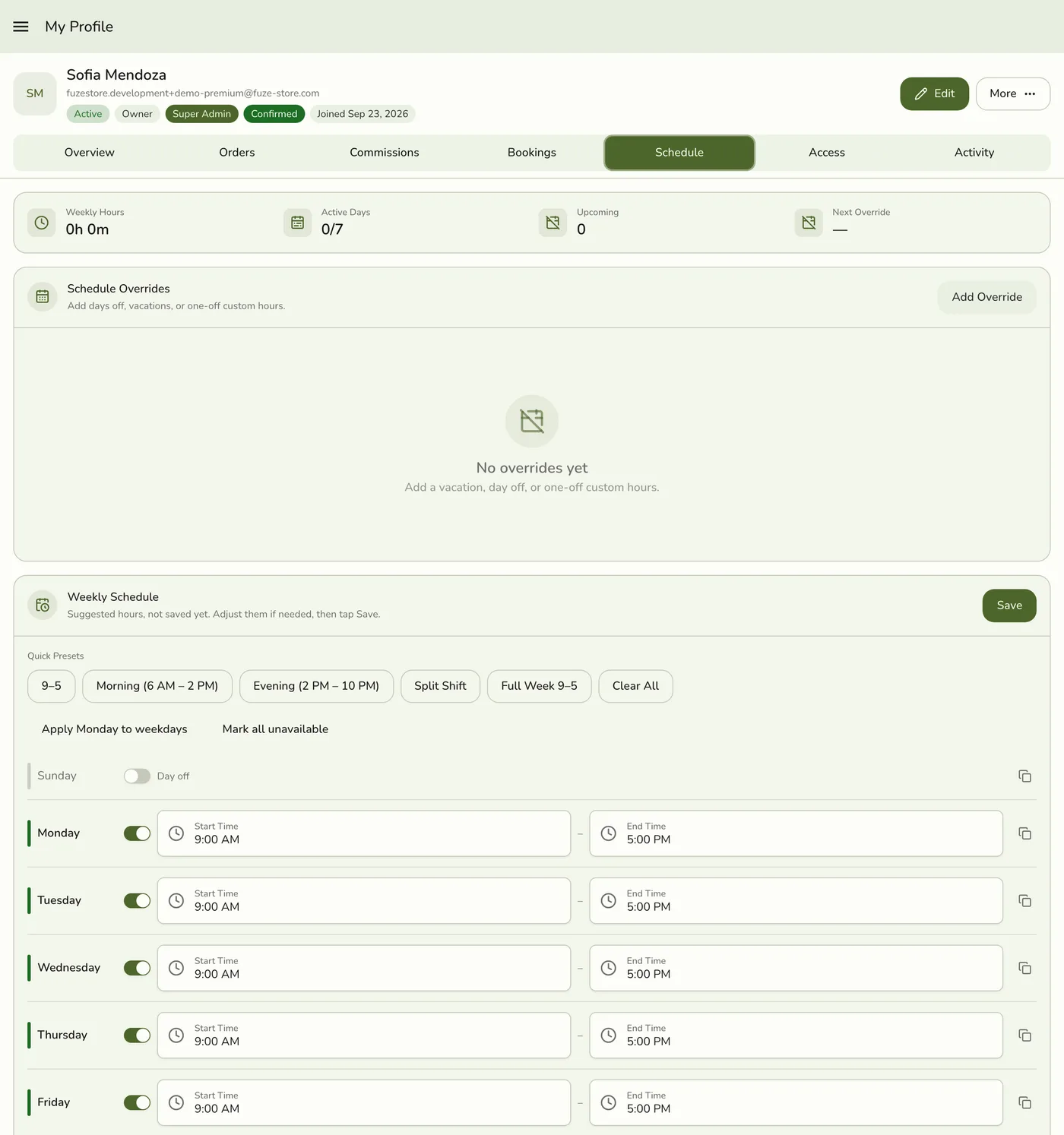Click the SM avatar thumbnail
Screen dimensions: 1064x1135
tap(35, 93)
